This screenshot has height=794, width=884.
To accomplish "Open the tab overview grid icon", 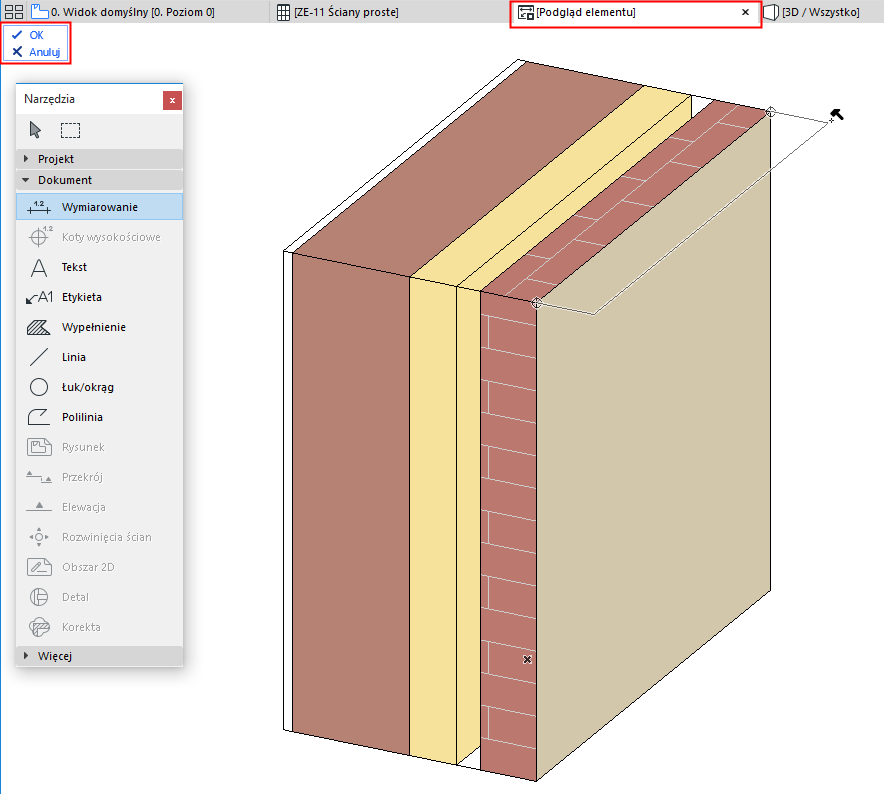I will tap(14, 12).
